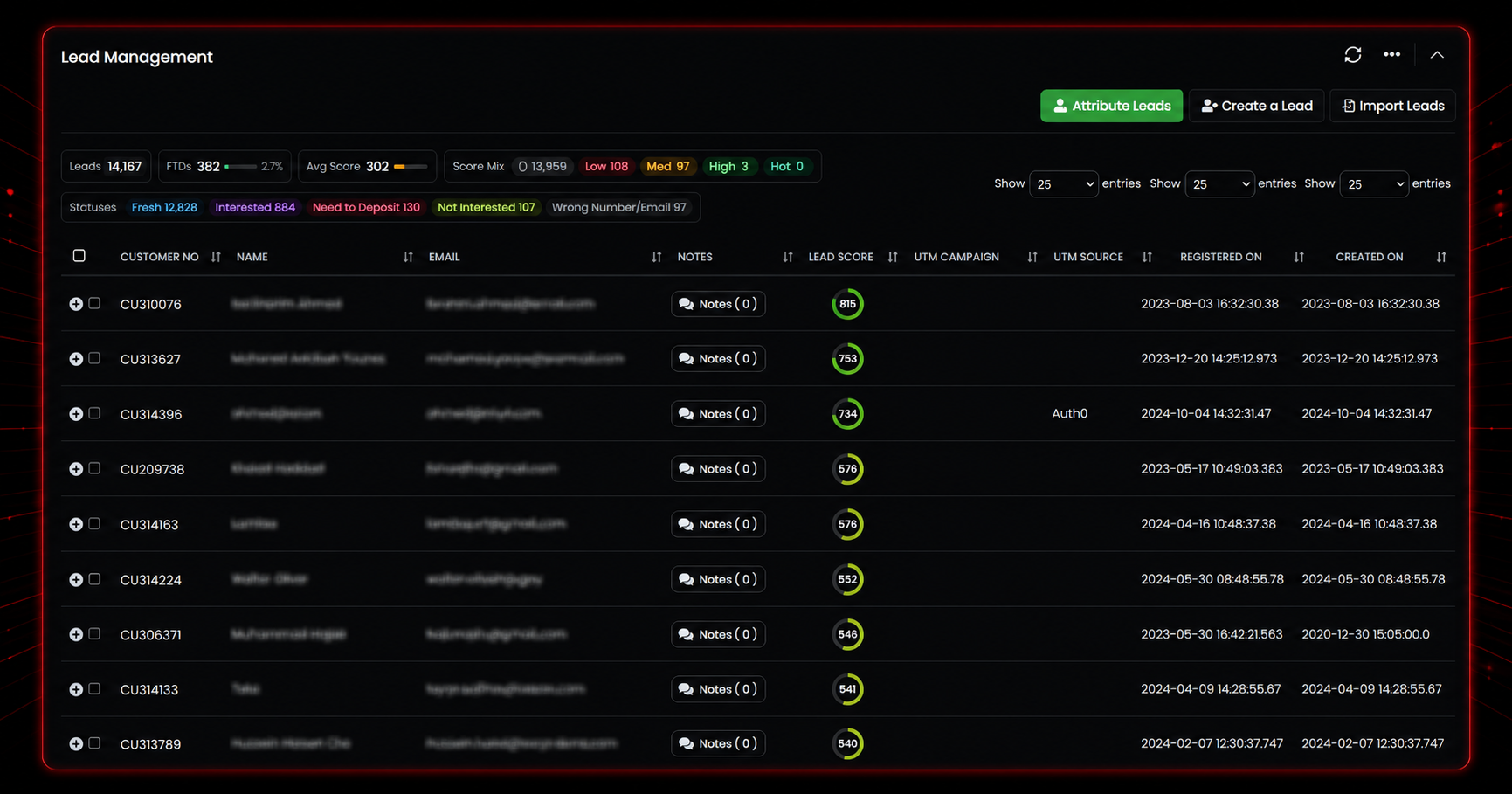Open Notes for CU314224
1512x794 pixels.
tap(718, 579)
